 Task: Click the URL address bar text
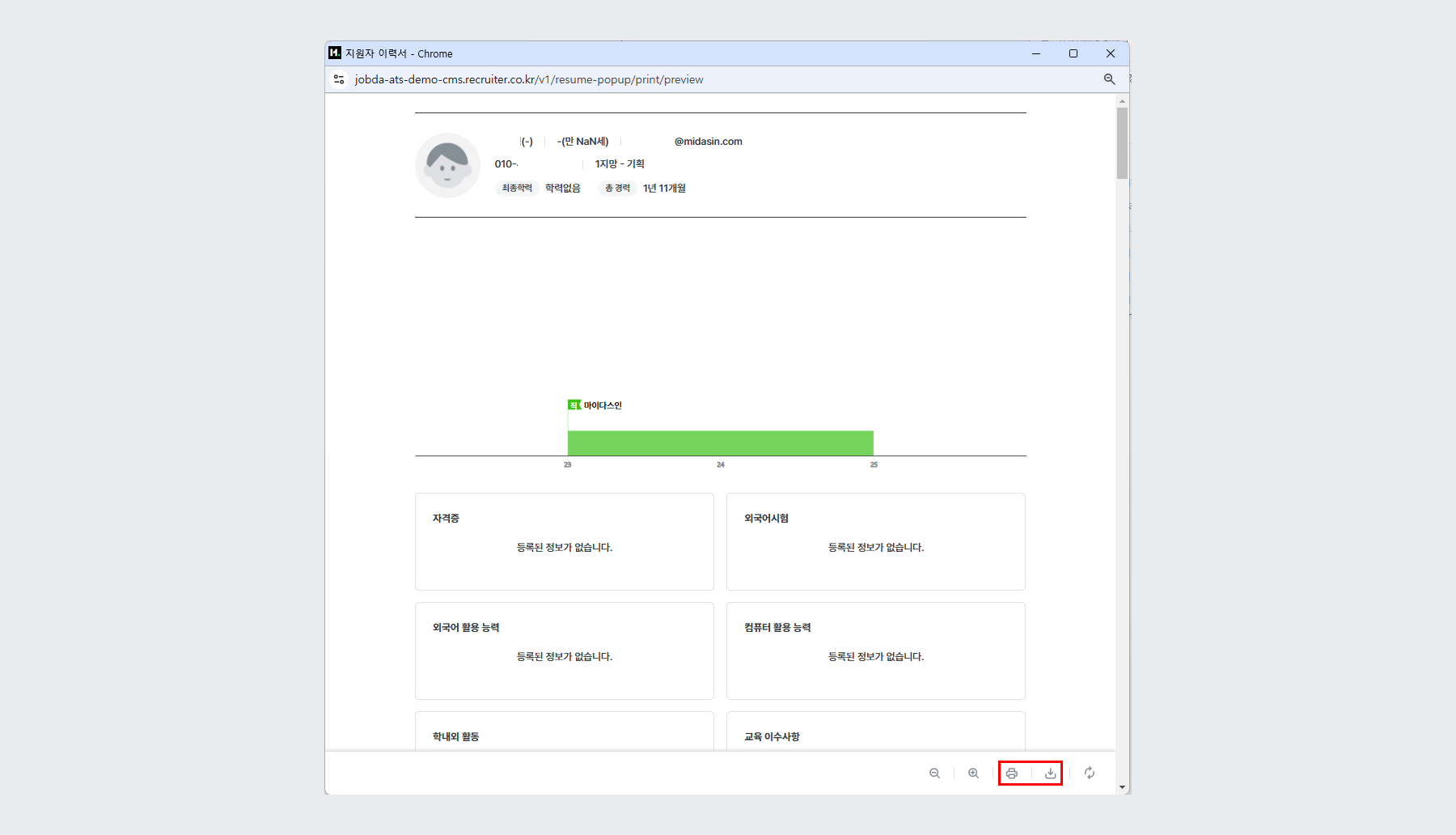point(529,79)
